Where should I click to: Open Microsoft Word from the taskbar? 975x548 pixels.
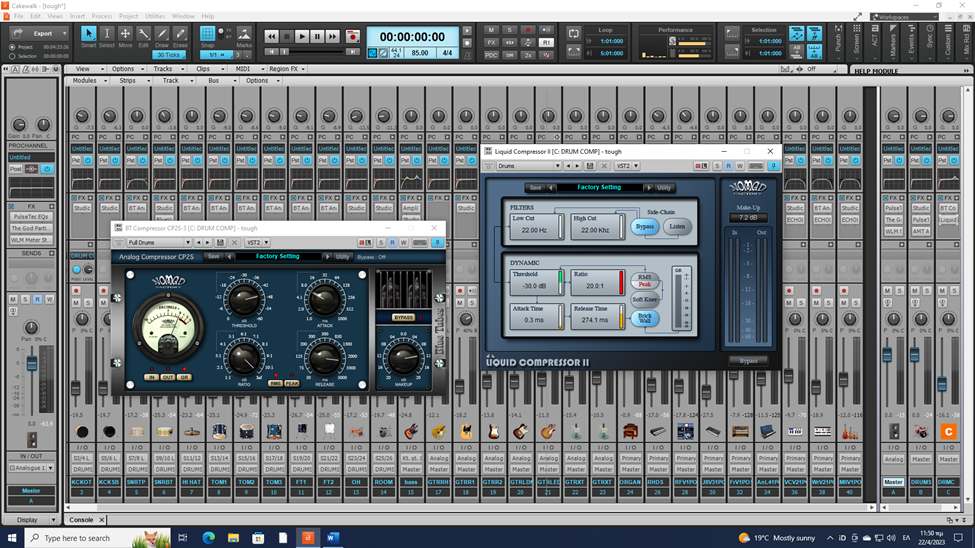333,537
